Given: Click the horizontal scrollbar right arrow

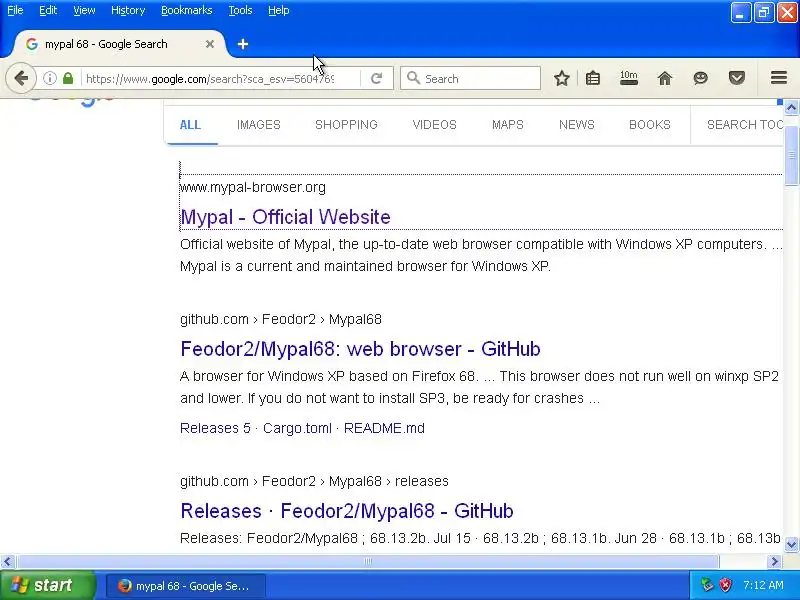Looking at the screenshot, I should 774,562.
